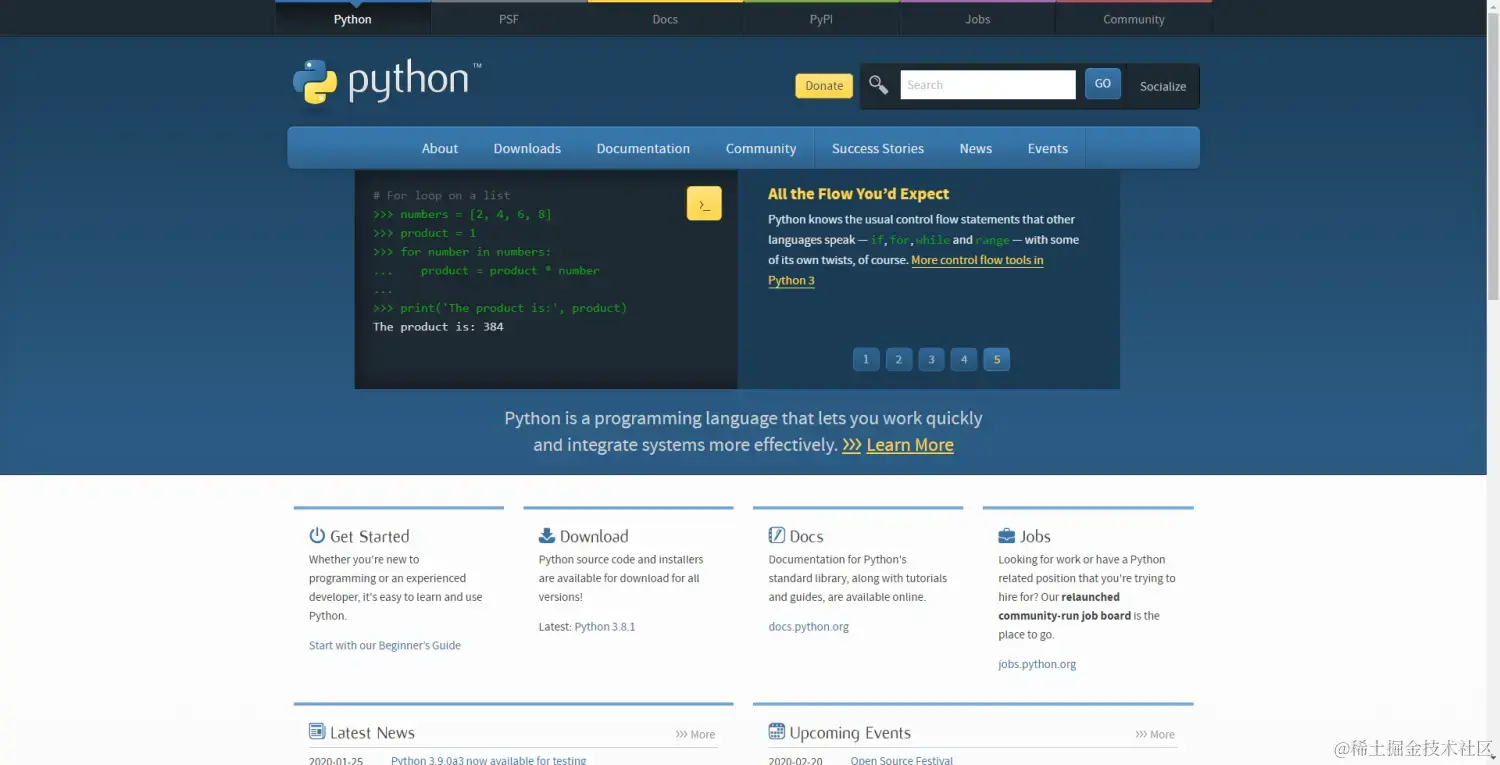Click the Learn More link

tap(910, 445)
